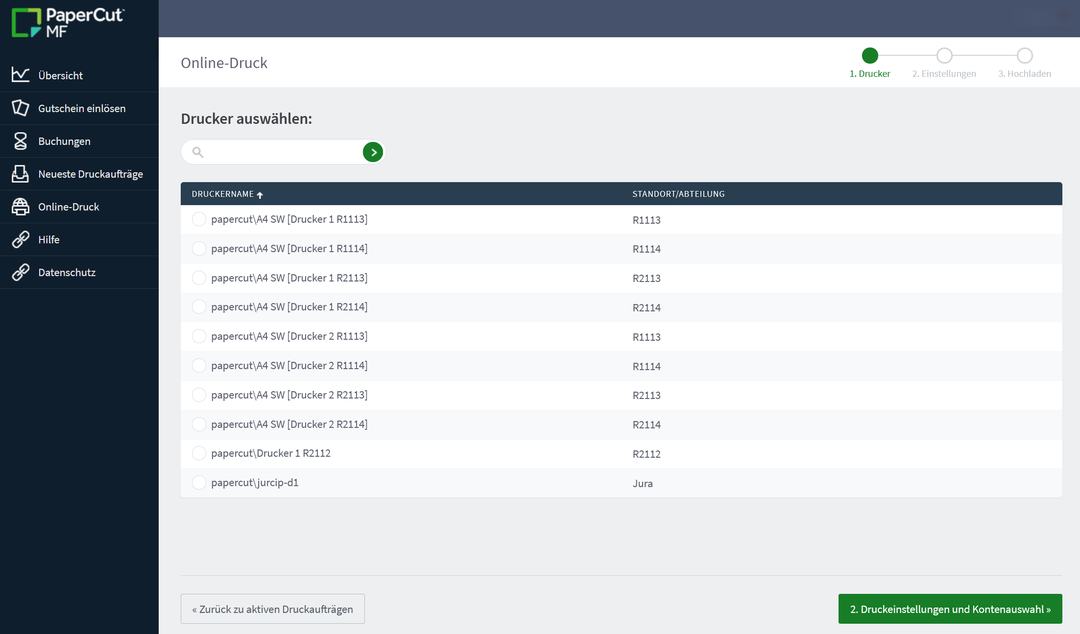1080x634 pixels.
Task: Open Neueste Druckaufträge
Action: click(x=79, y=174)
